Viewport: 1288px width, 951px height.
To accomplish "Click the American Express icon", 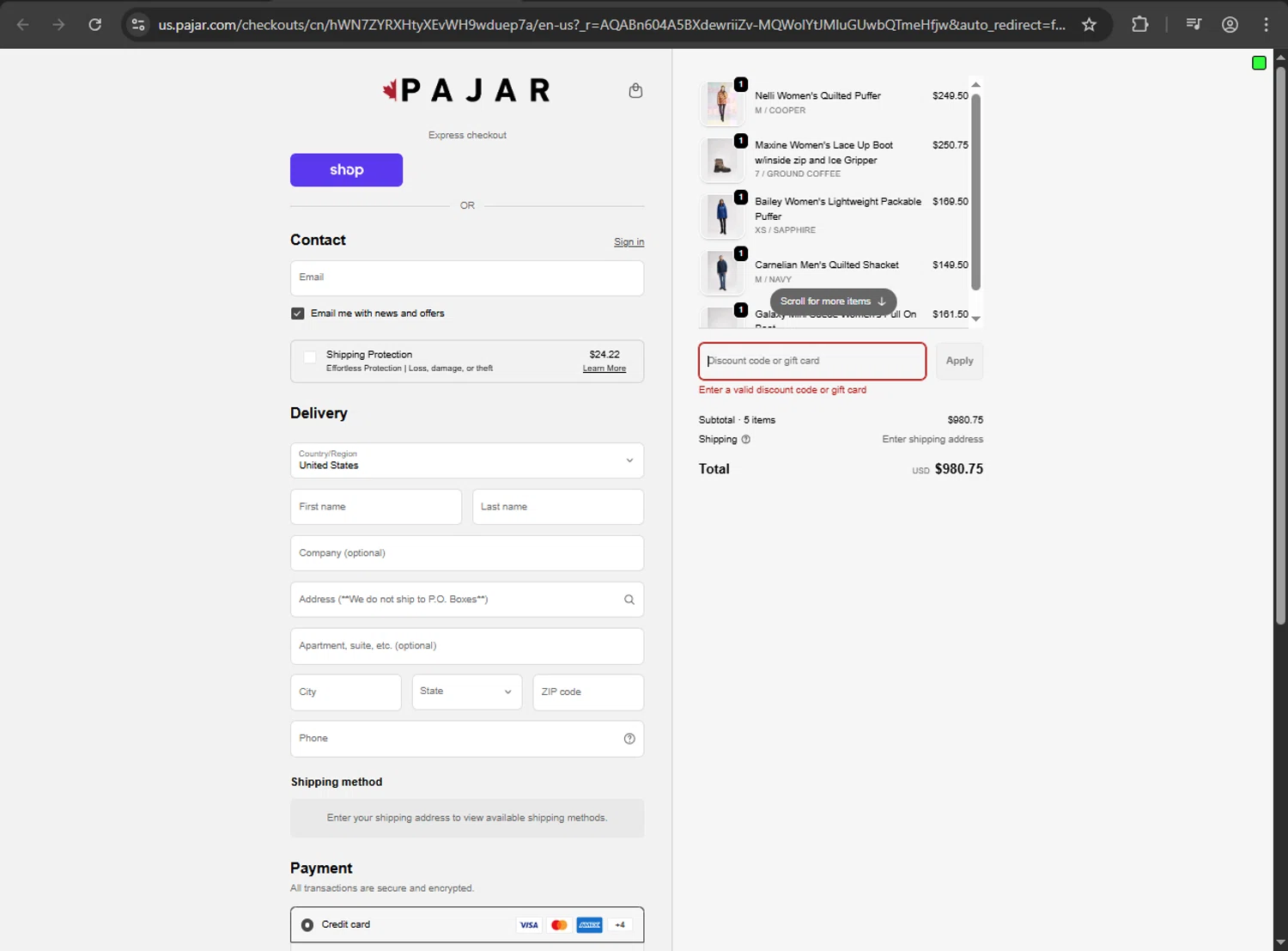I will [x=589, y=925].
